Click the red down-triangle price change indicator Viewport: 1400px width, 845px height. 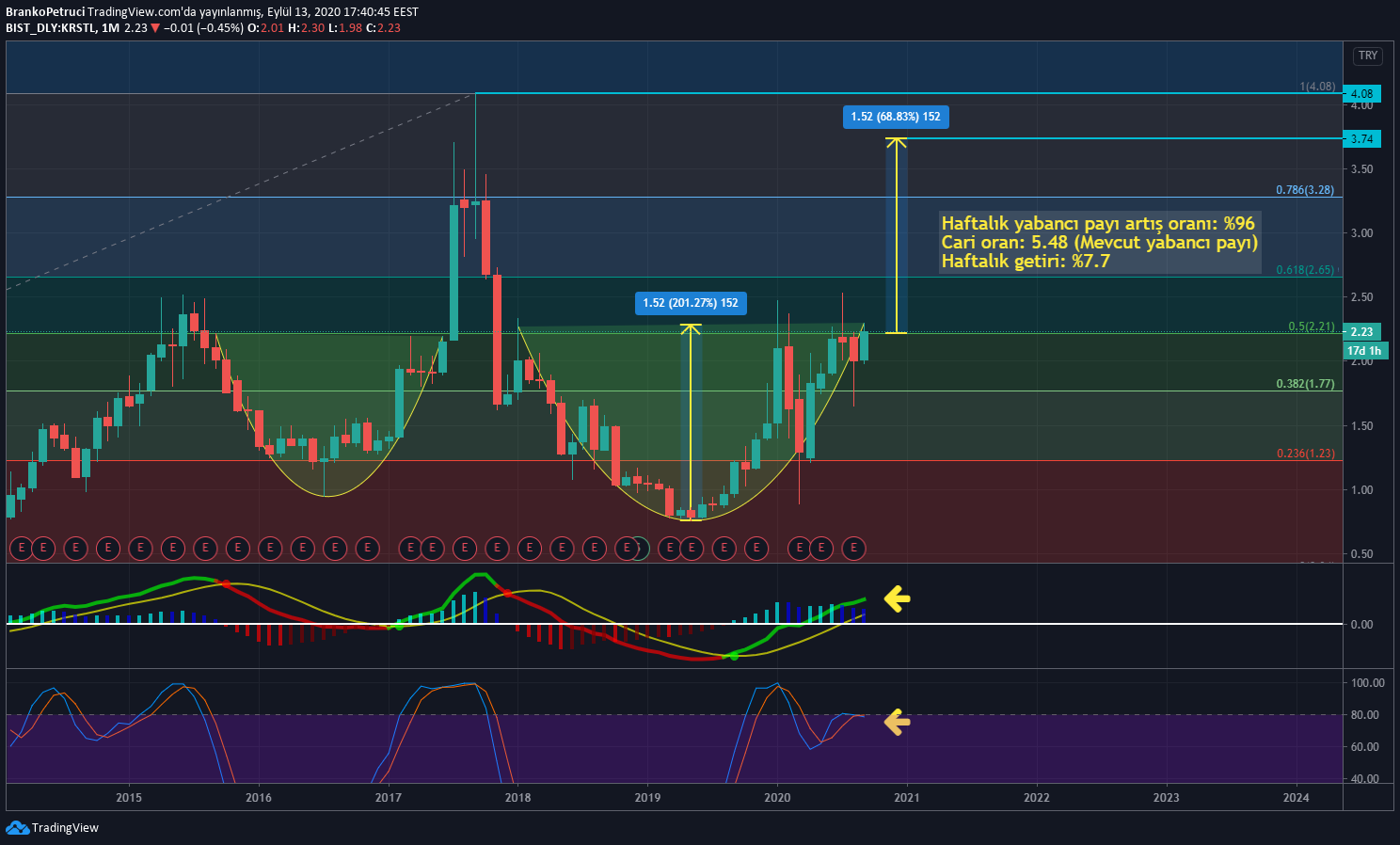pyautogui.click(x=155, y=28)
